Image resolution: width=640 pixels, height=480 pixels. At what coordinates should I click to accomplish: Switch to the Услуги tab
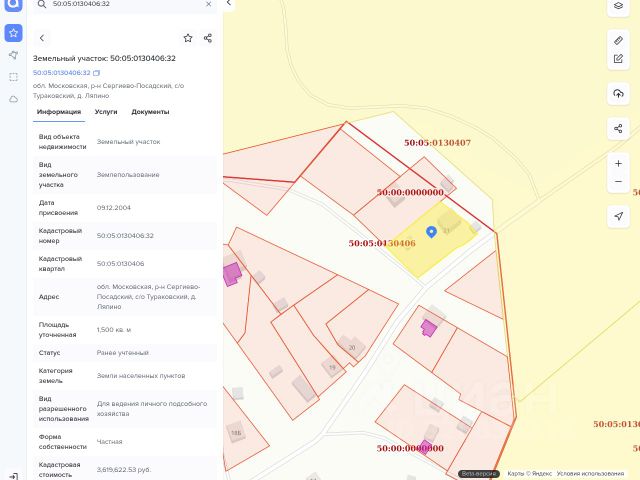(106, 112)
